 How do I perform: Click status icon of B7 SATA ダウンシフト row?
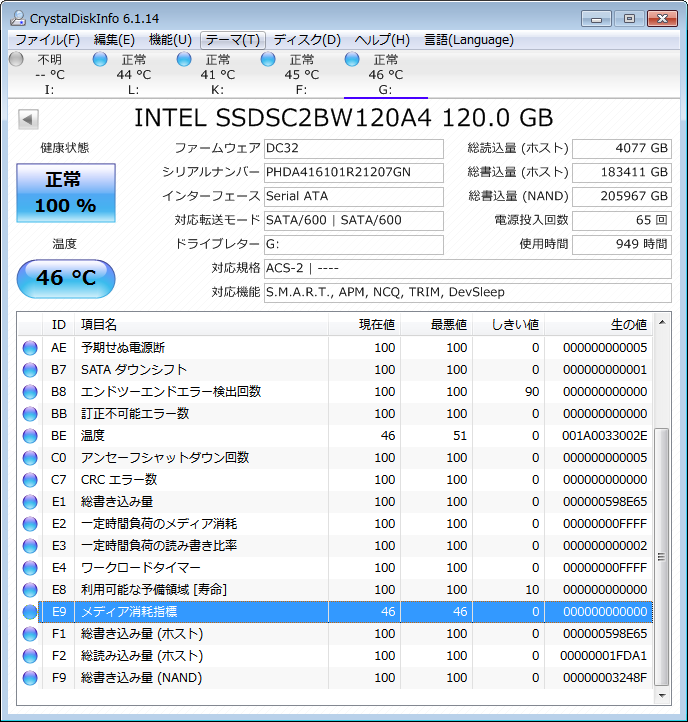[30, 370]
